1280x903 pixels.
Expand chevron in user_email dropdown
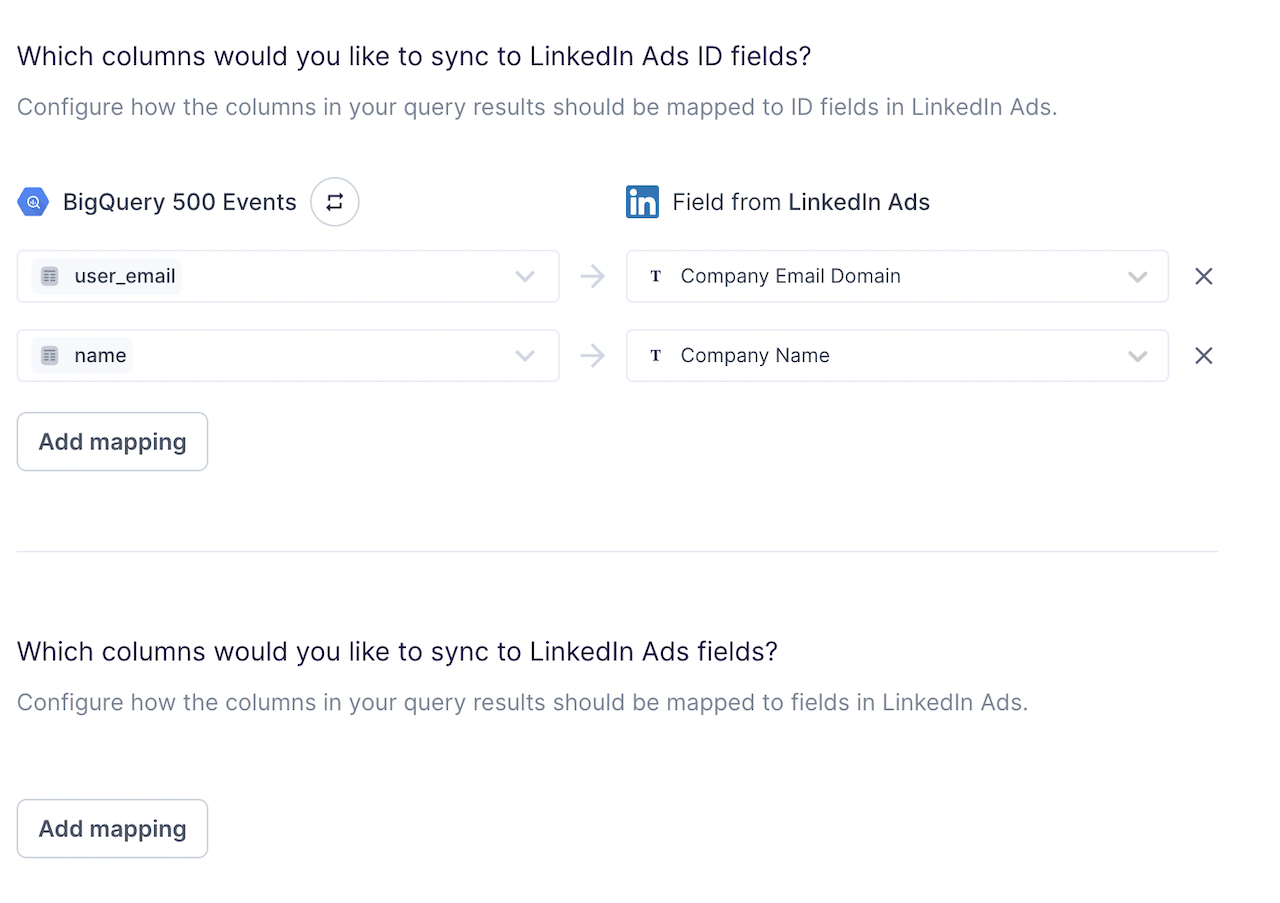[x=525, y=277]
